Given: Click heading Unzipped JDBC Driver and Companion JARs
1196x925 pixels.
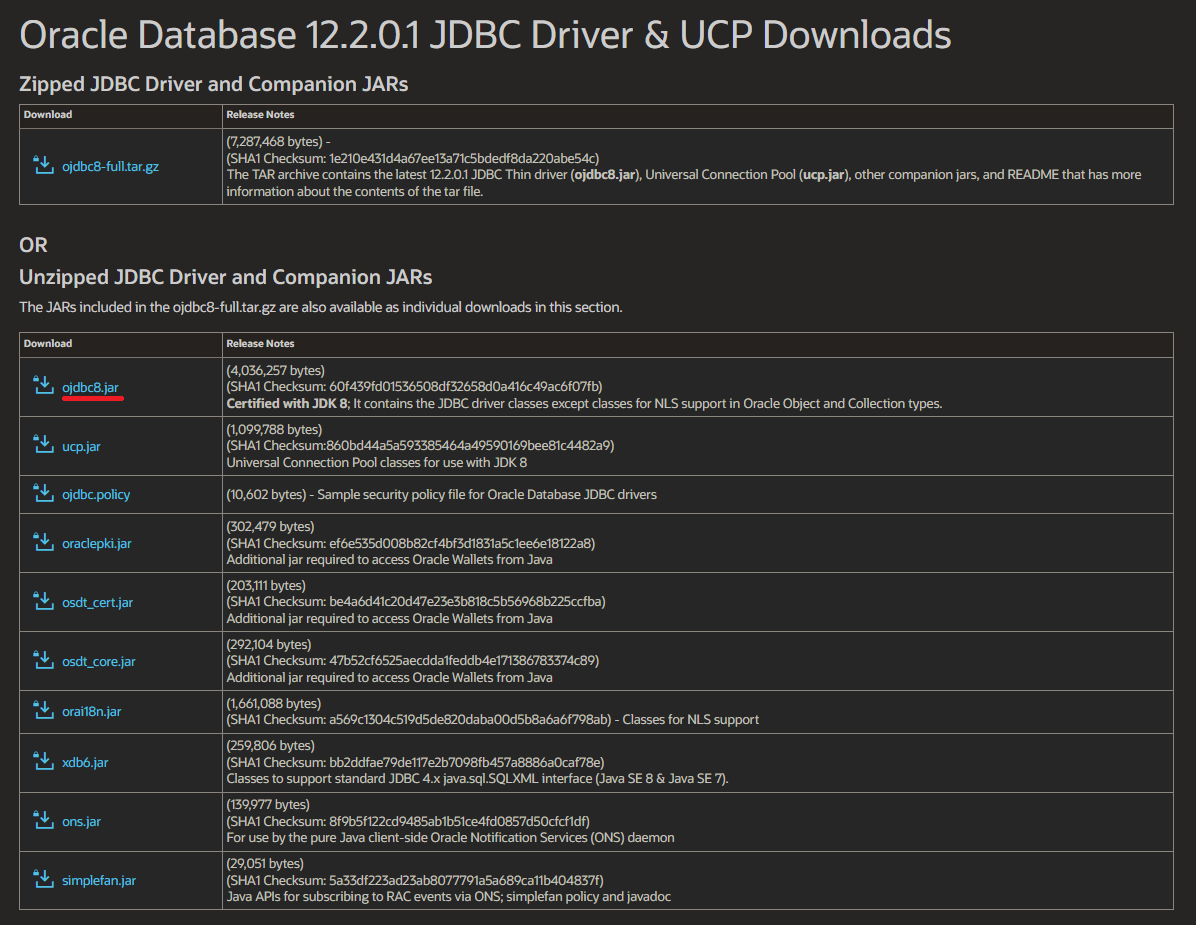Looking at the screenshot, I should (x=226, y=277).
